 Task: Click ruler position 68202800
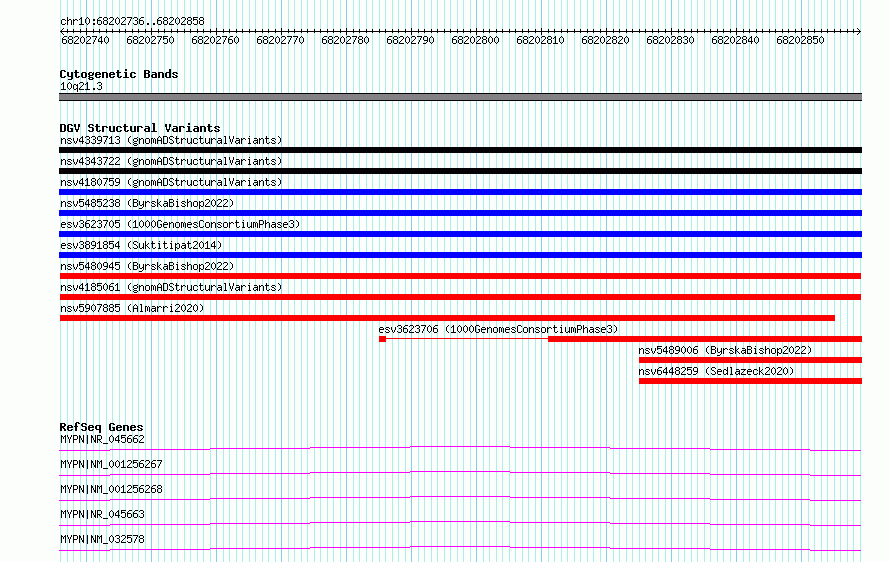(475, 40)
